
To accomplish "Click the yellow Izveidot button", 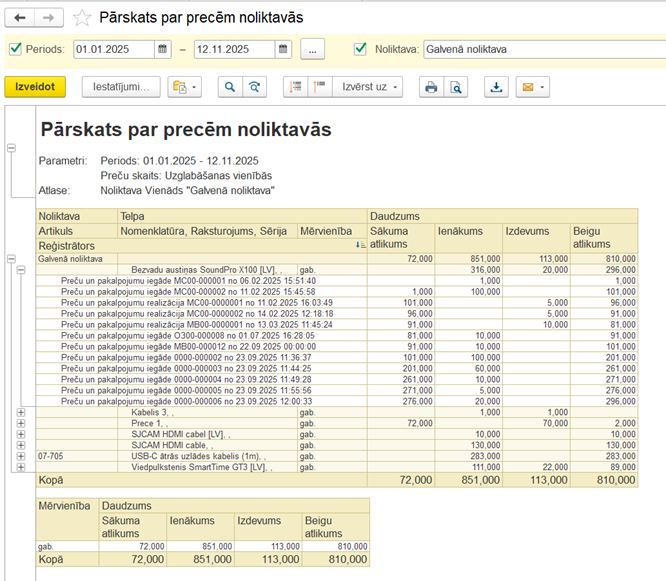I will coord(35,87).
